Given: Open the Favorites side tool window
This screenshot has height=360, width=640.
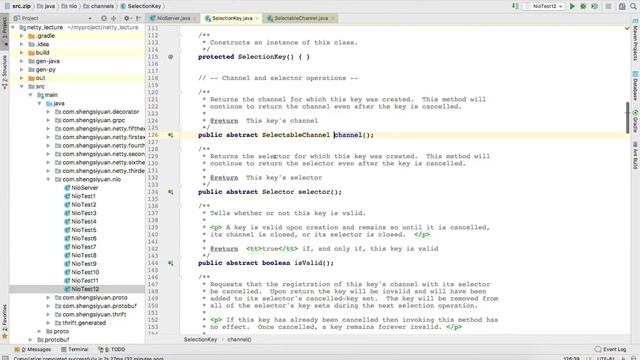Looking at the screenshot, I should pos(4,322).
